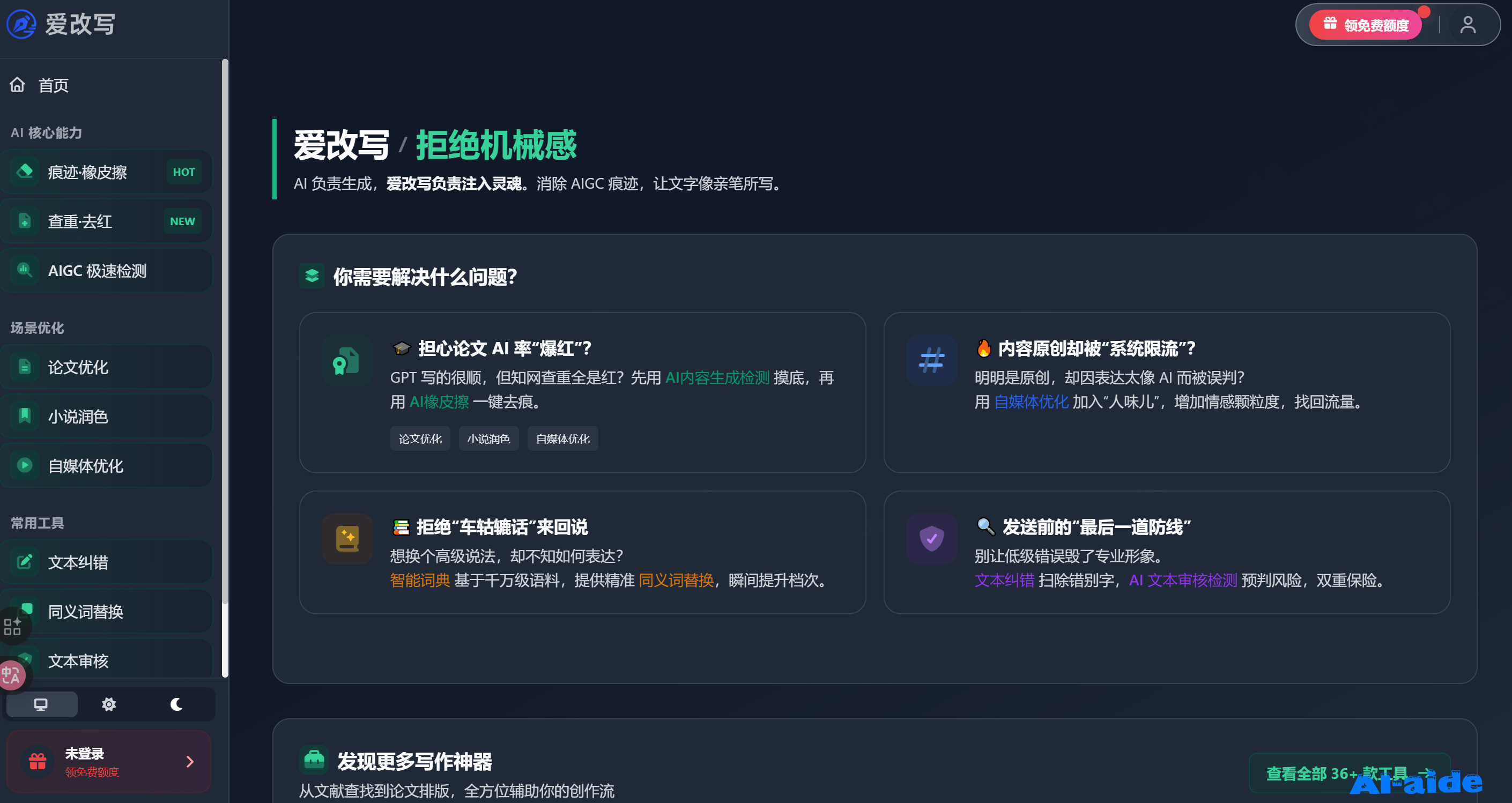The height and width of the screenshot is (803, 1512).
Task: Switch to light theme sun toggle
Action: point(109,704)
